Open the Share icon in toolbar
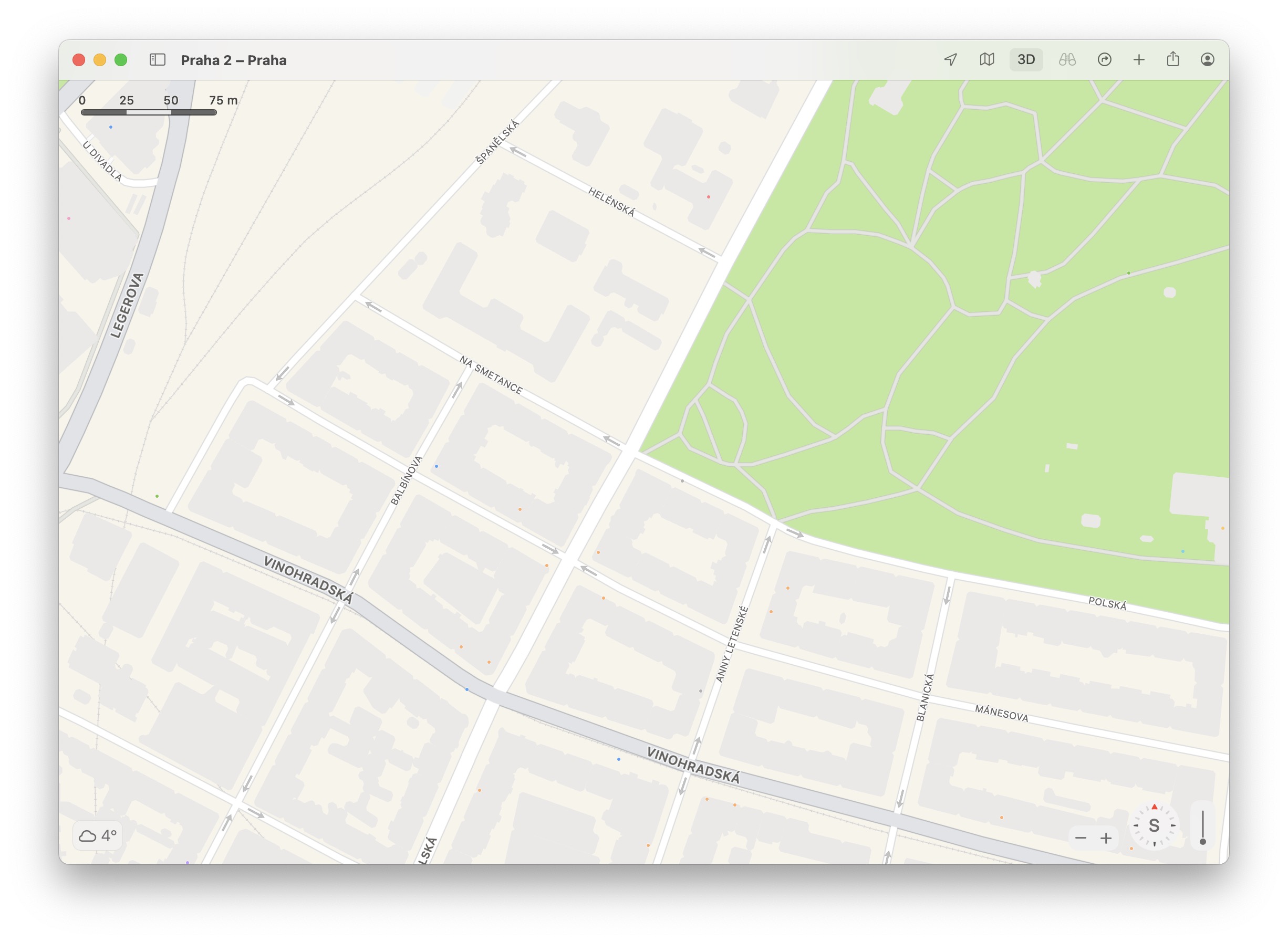Viewport: 1288px width, 942px height. 1173,59
